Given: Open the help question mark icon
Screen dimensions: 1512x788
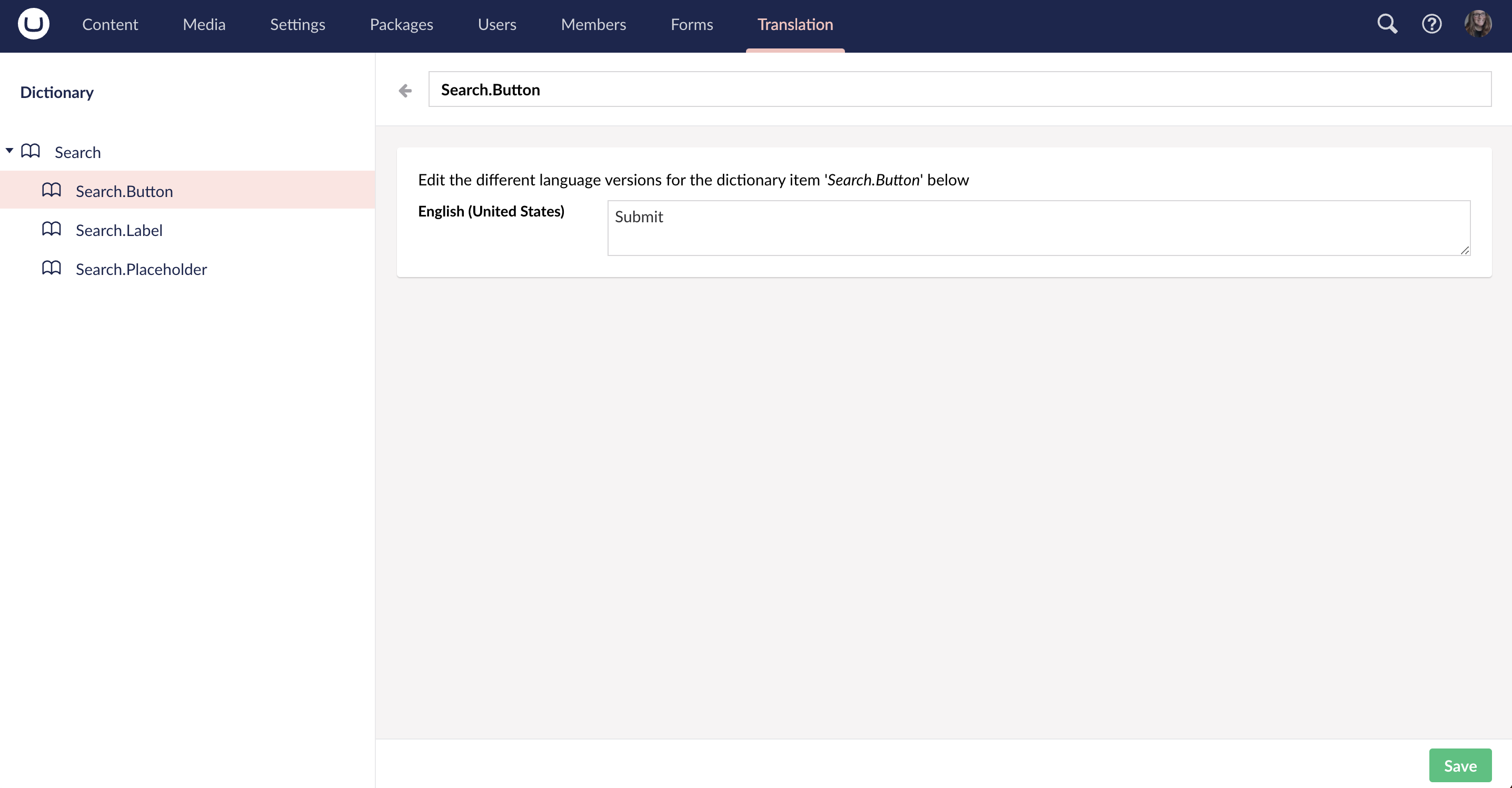Looking at the screenshot, I should pyautogui.click(x=1431, y=24).
